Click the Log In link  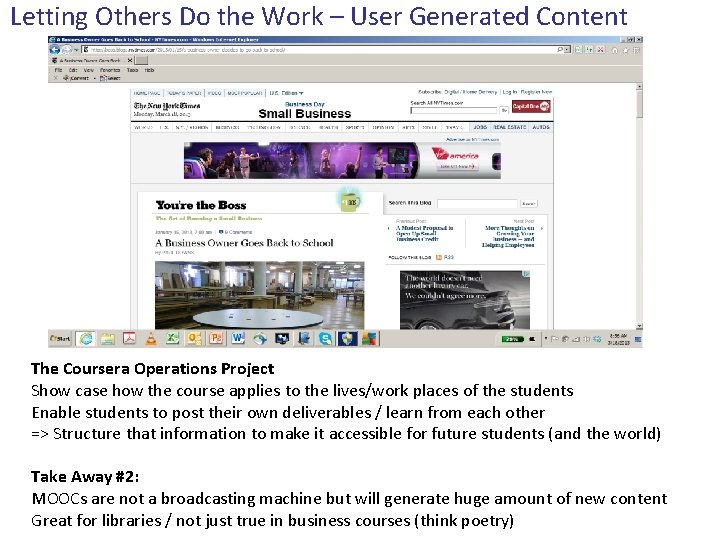click(509, 92)
